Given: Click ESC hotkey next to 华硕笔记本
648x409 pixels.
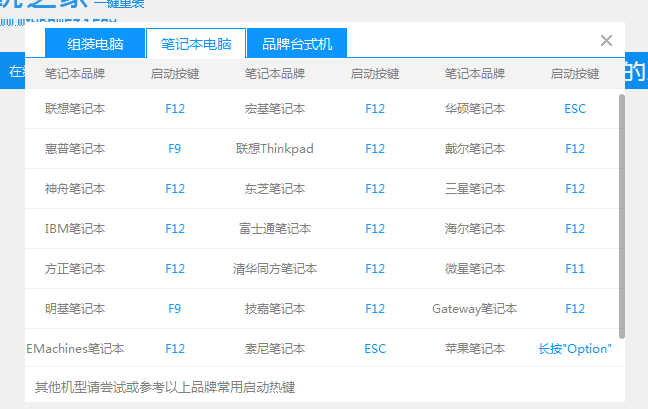Looking at the screenshot, I should 575,109.
